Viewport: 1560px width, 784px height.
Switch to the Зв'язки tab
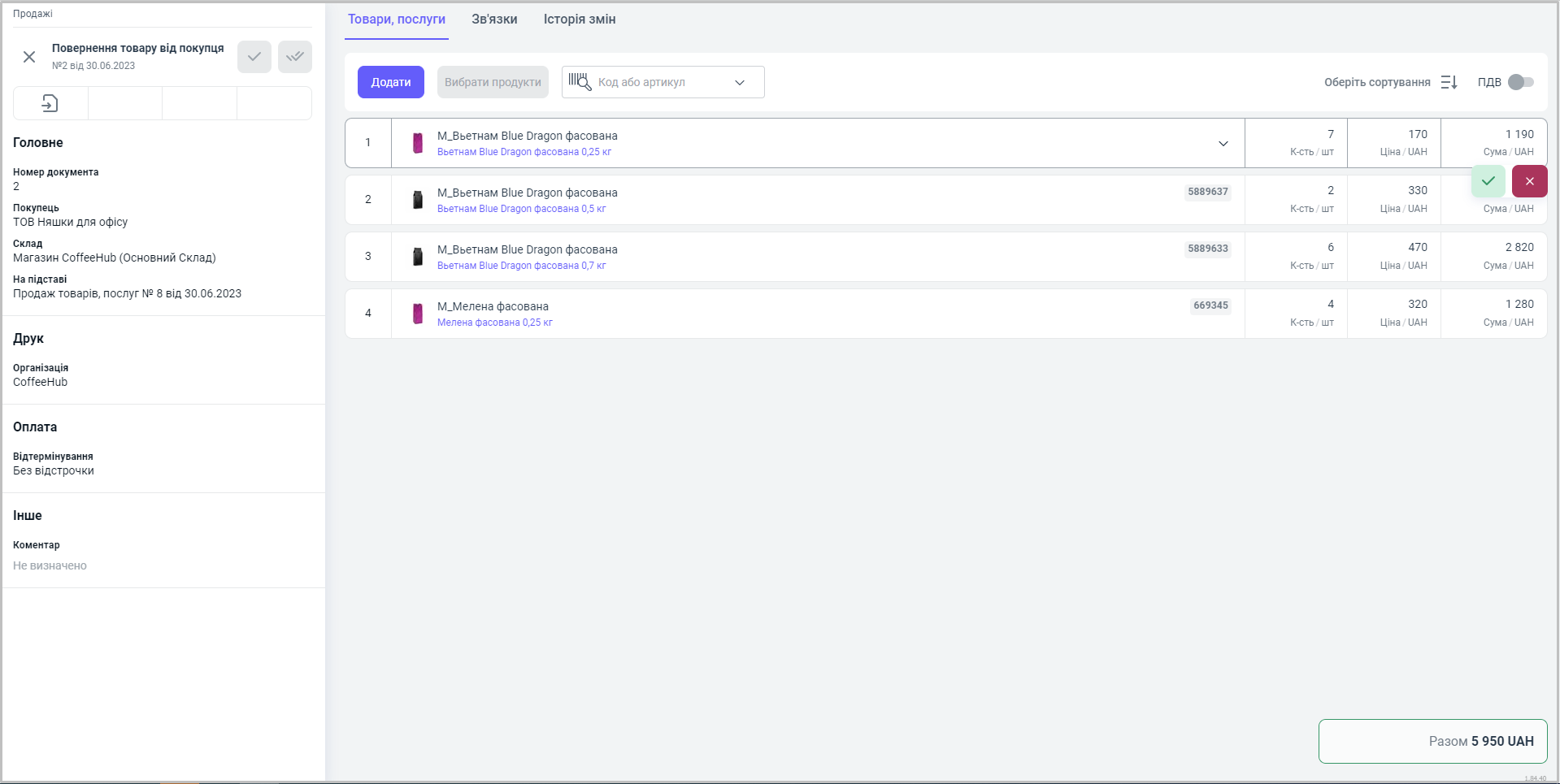coord(494,19)
